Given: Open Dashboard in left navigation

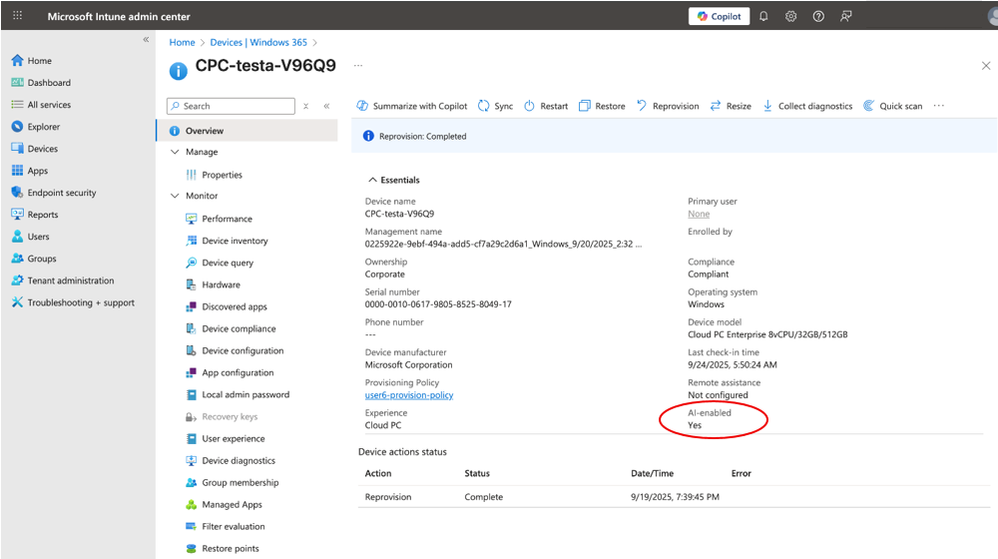Looking at the screenshot, I should (x=41, y=83).
